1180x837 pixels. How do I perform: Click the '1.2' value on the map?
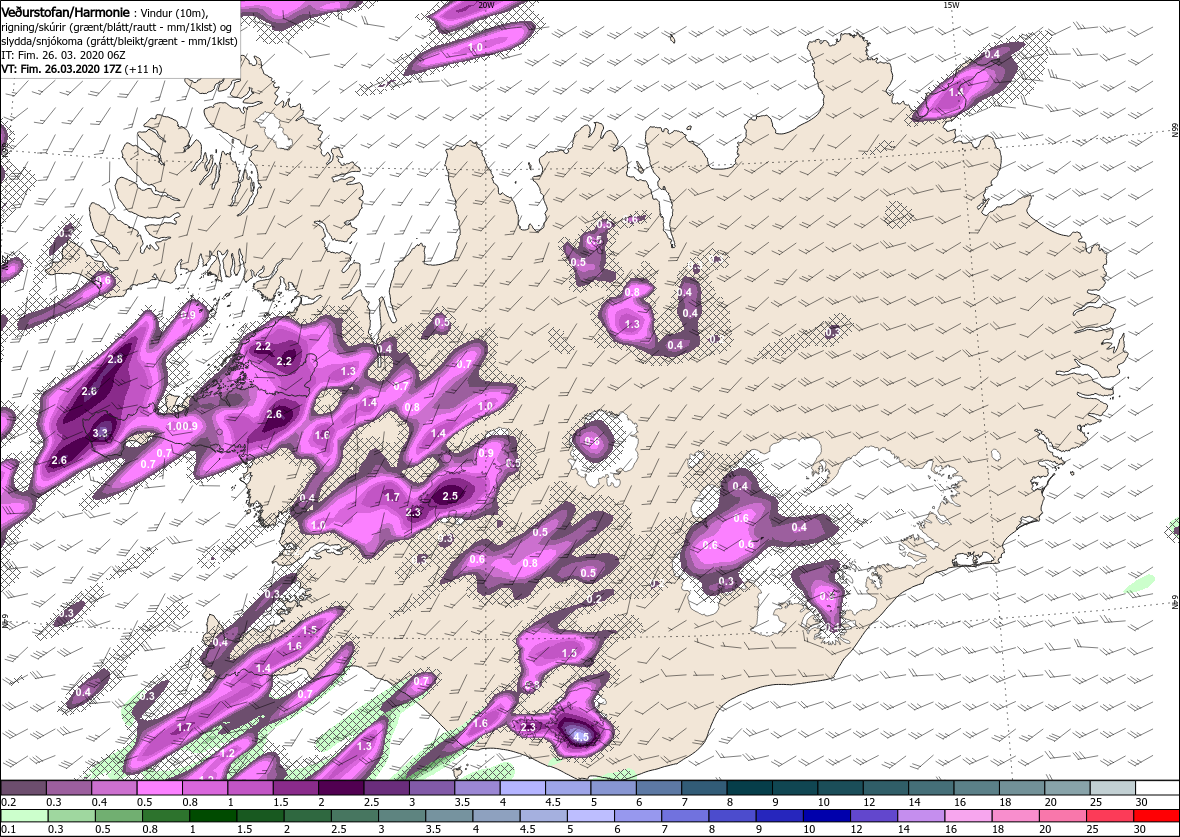227,753
